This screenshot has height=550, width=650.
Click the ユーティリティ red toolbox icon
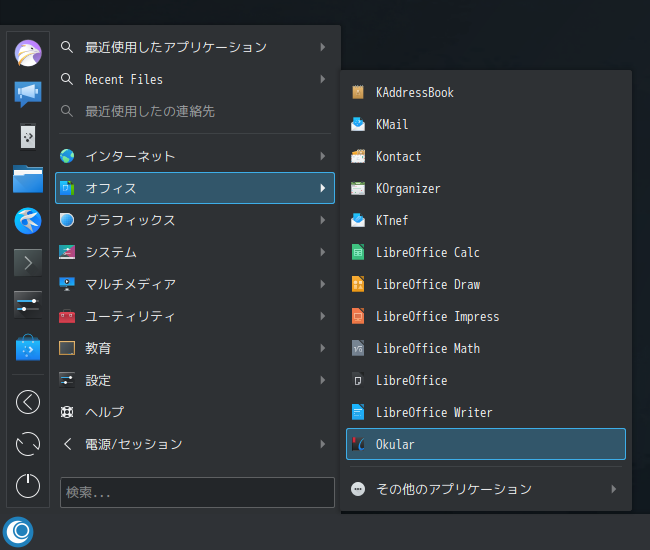67,317
